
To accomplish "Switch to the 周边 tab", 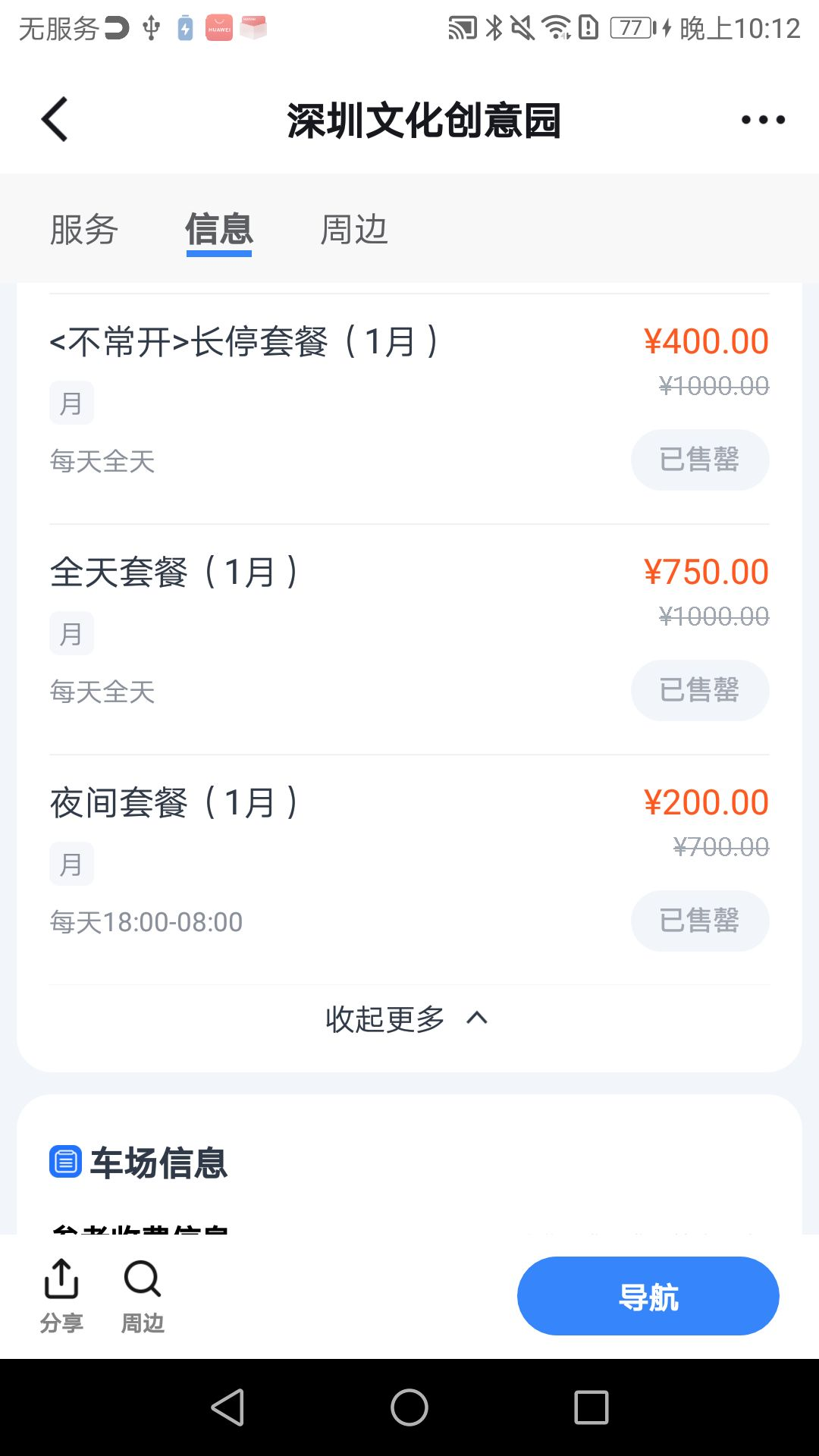I will (x=354, y=229).
